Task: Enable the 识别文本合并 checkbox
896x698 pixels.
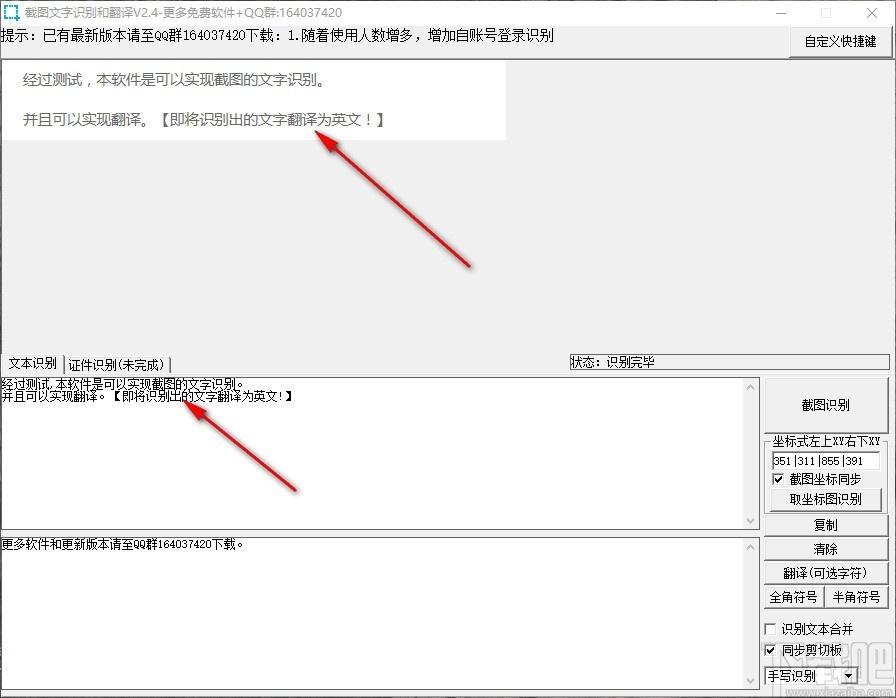Action: click(770, 629)
